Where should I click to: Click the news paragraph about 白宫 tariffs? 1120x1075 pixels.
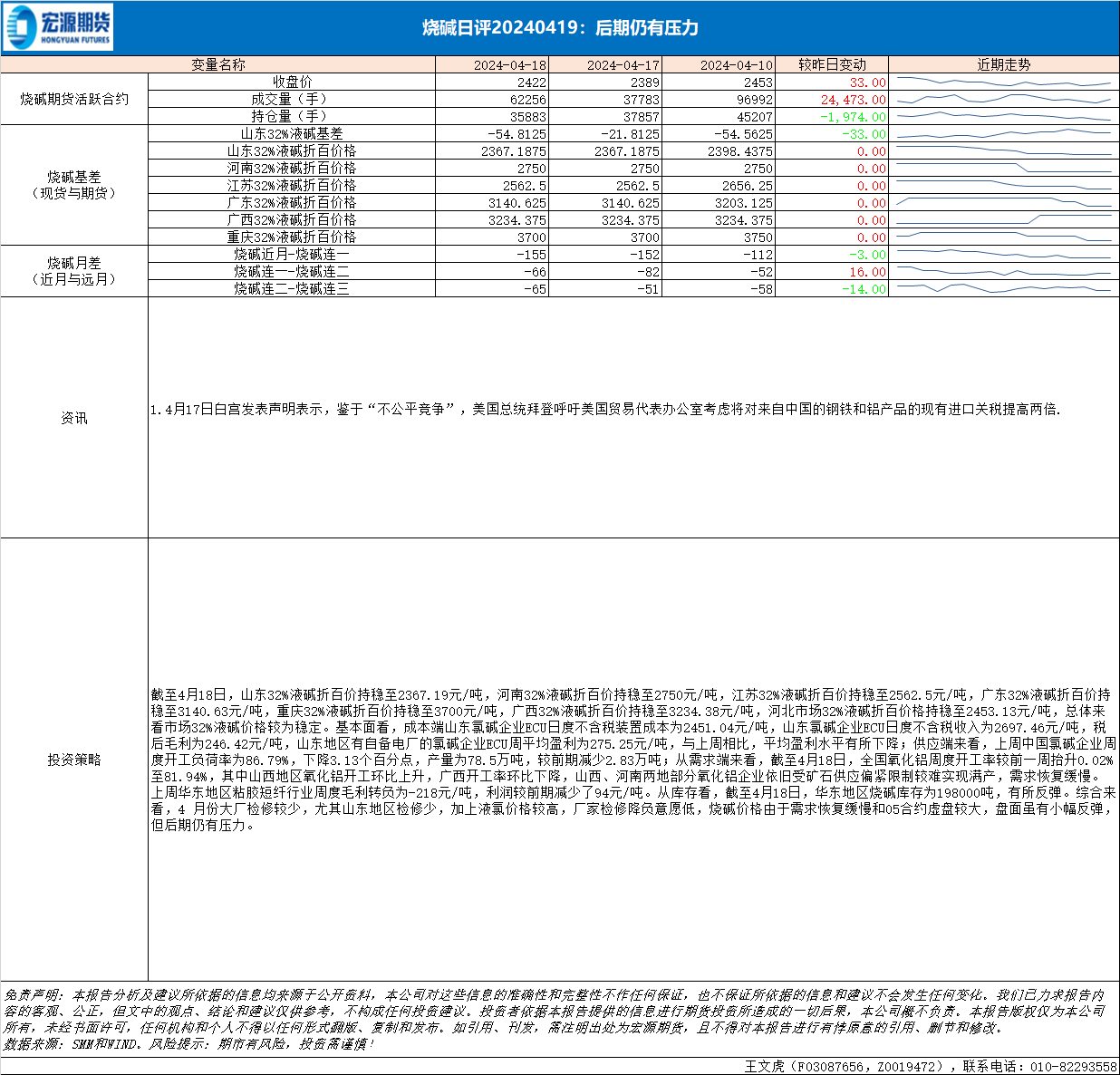(x=605, y=410)
